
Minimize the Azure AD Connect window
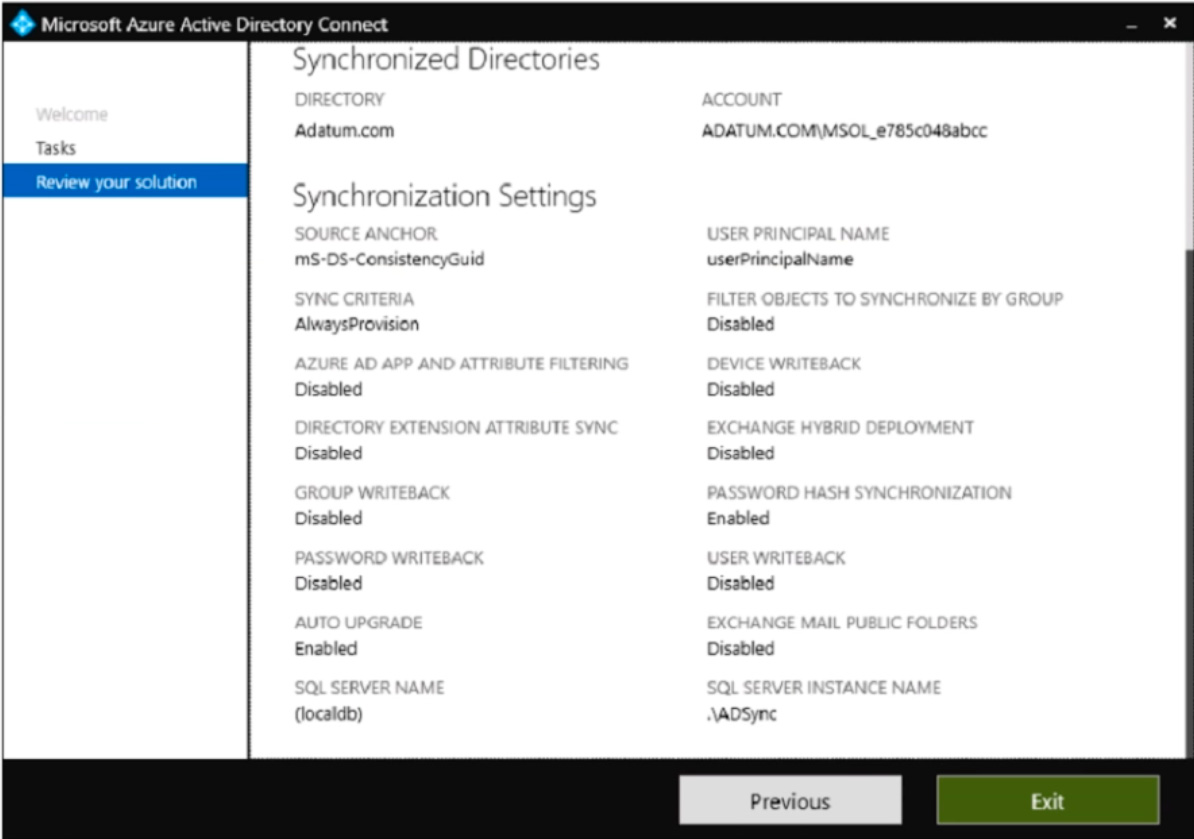click(x=1134, y=23)
